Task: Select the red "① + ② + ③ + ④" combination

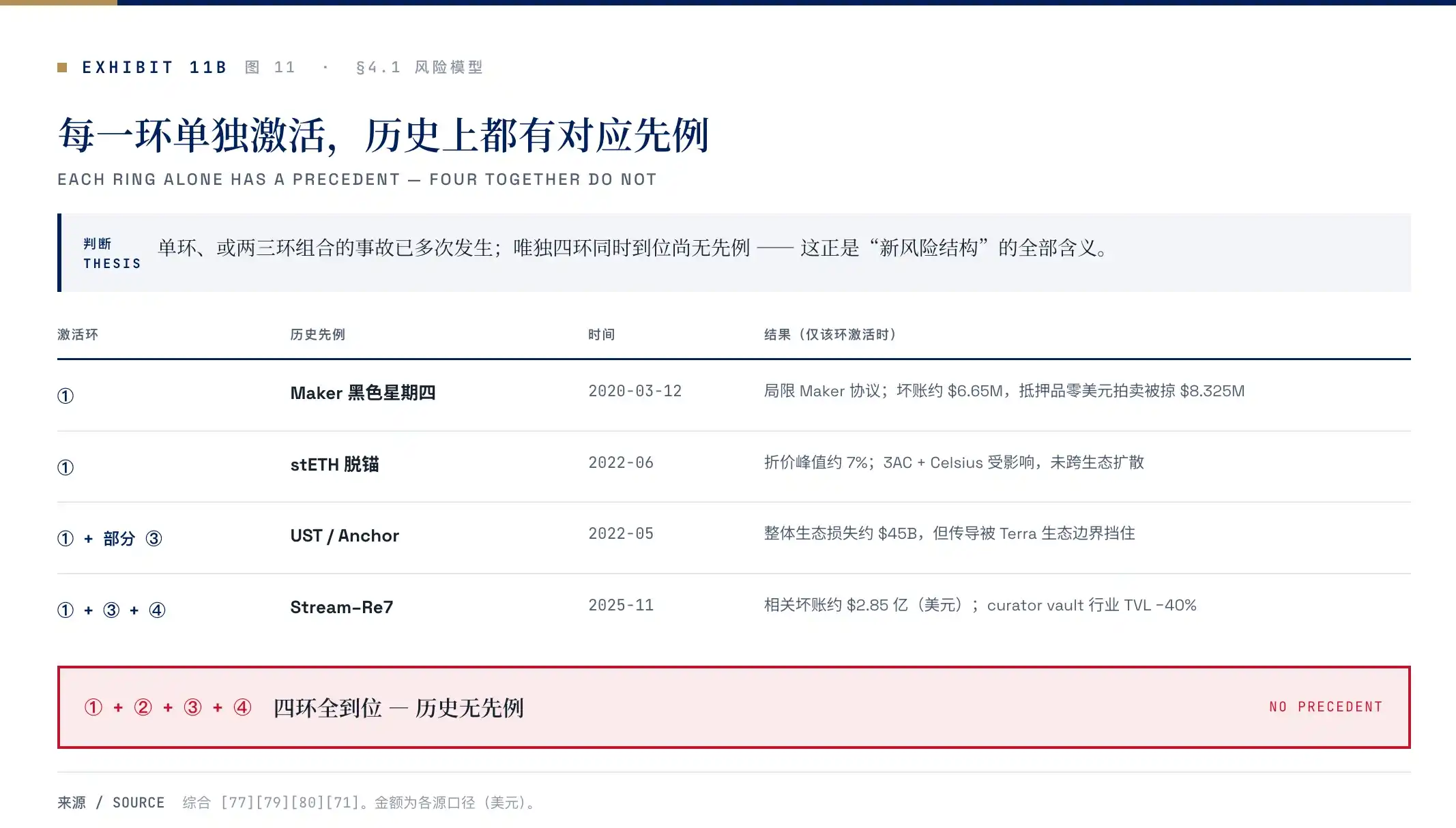Action: (168, 707)
